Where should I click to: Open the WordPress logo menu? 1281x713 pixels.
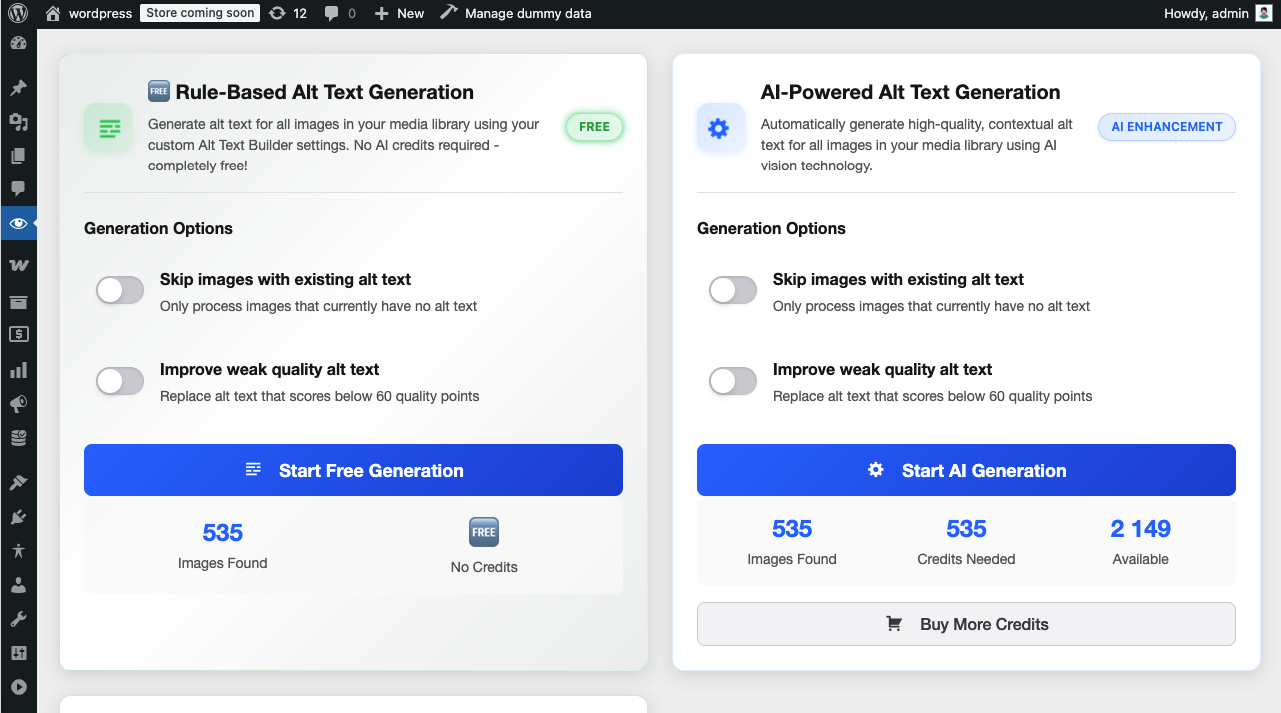(x=18, y=13)
